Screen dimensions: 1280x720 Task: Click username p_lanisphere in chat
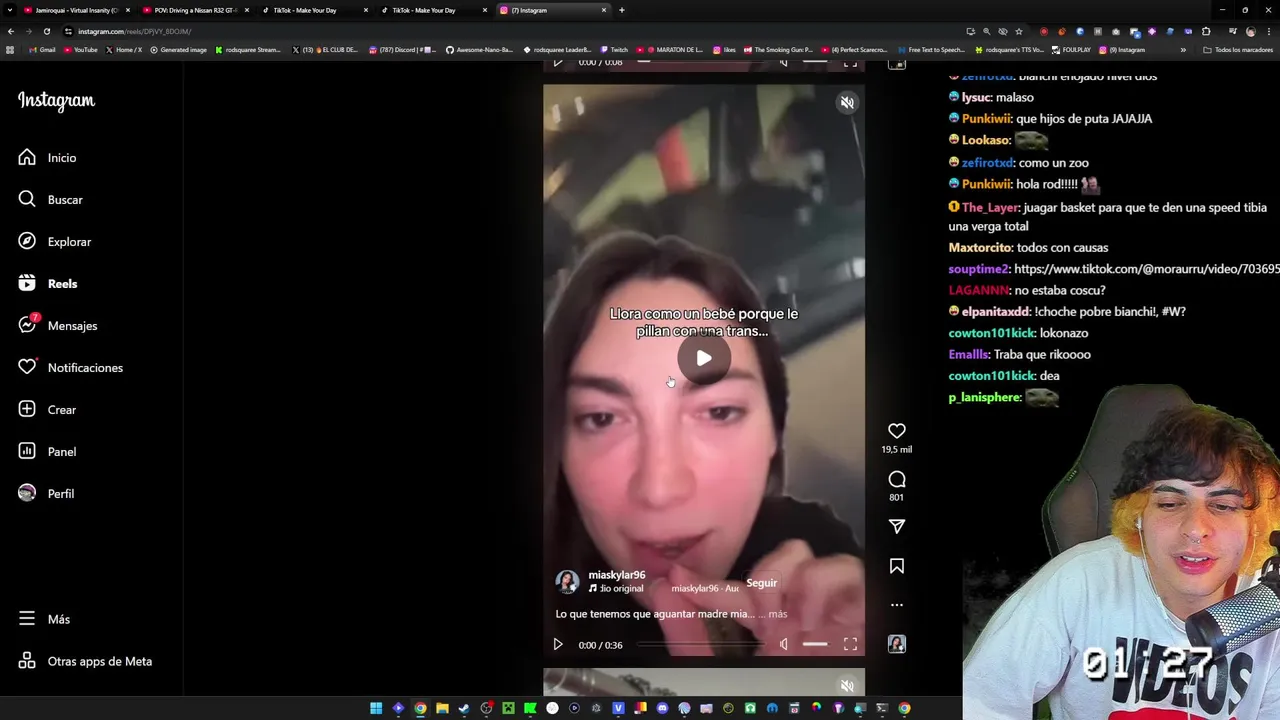[x=984, y=398]
